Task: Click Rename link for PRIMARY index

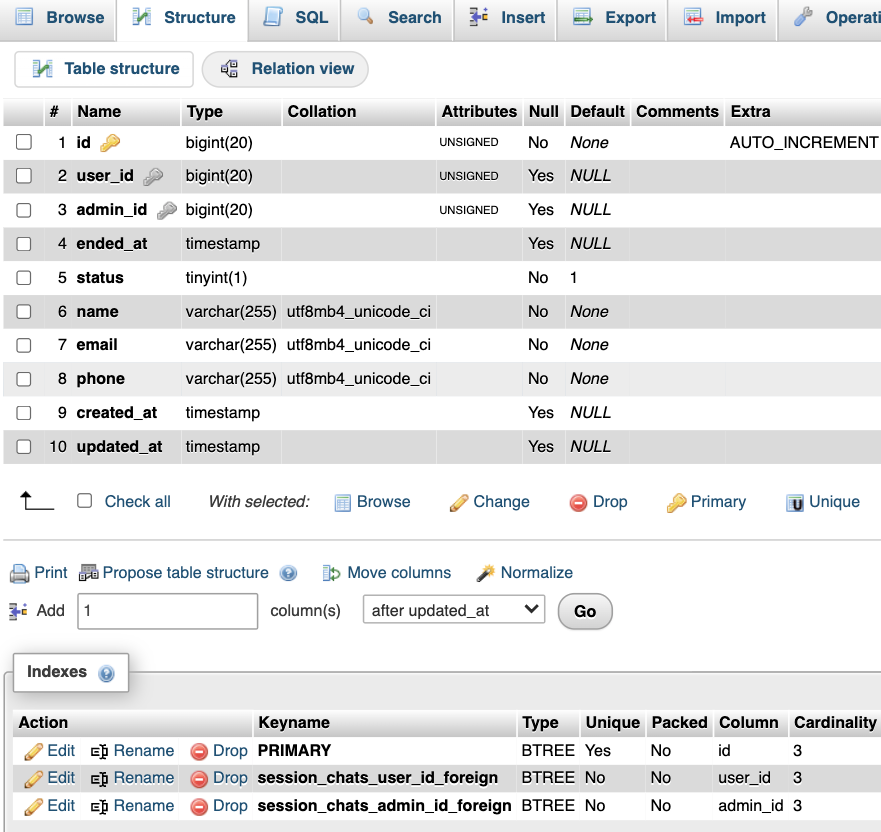Action: point(144,751)
